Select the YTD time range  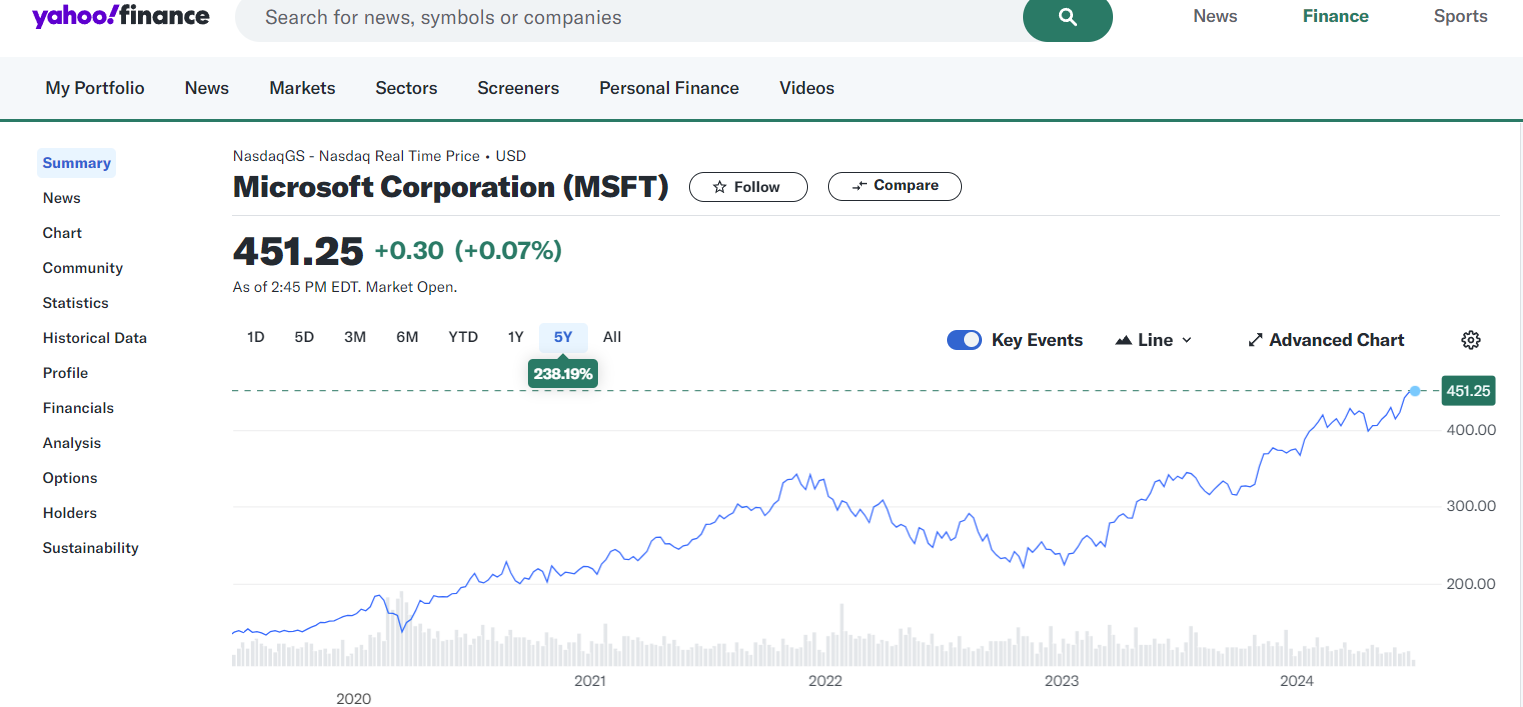[x=463, y=337]
